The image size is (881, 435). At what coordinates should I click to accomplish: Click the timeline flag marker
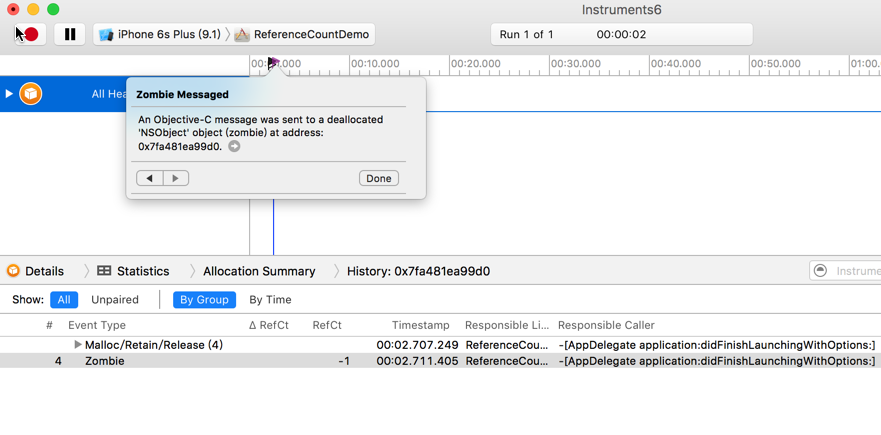(273, 63)
